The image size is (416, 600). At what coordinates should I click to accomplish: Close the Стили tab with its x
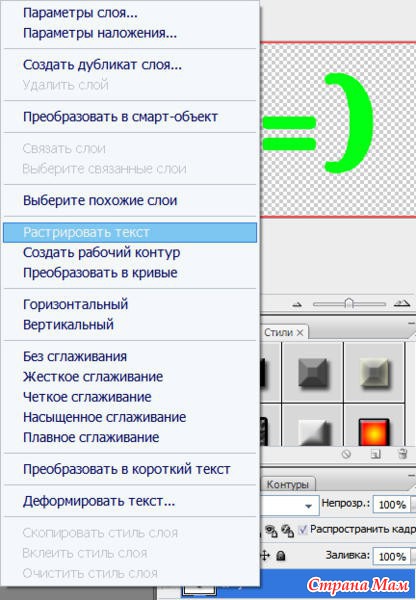(x=300, y=333)
